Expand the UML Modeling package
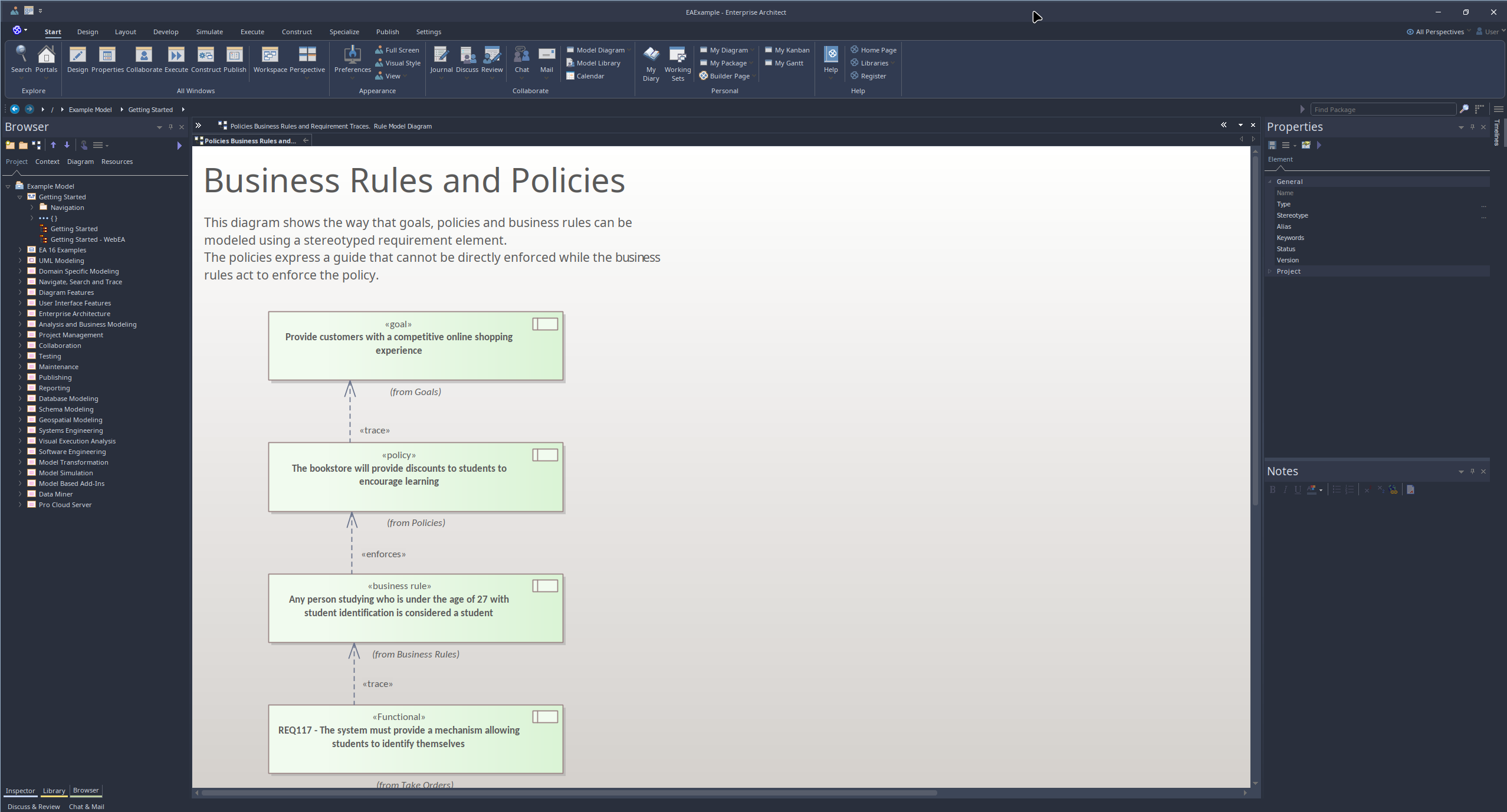This screenshot has width=1507, height=812. 20,260
